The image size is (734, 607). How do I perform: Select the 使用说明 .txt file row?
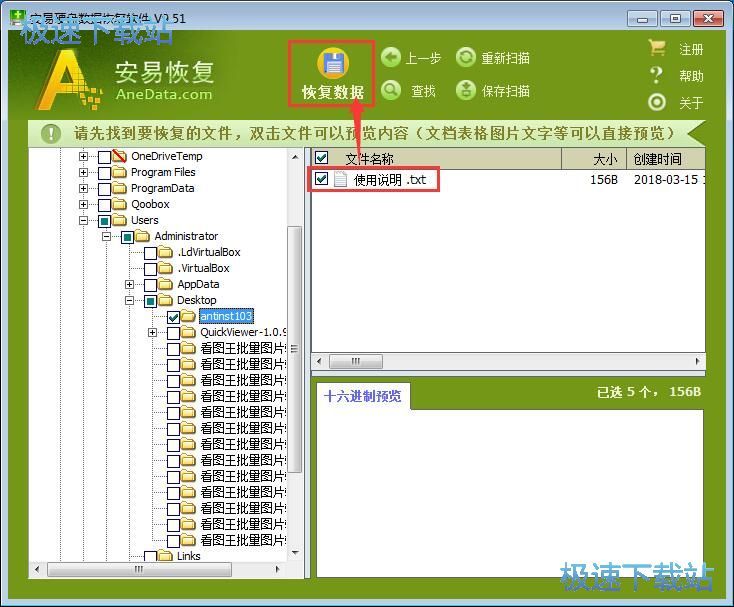(508, 179)
